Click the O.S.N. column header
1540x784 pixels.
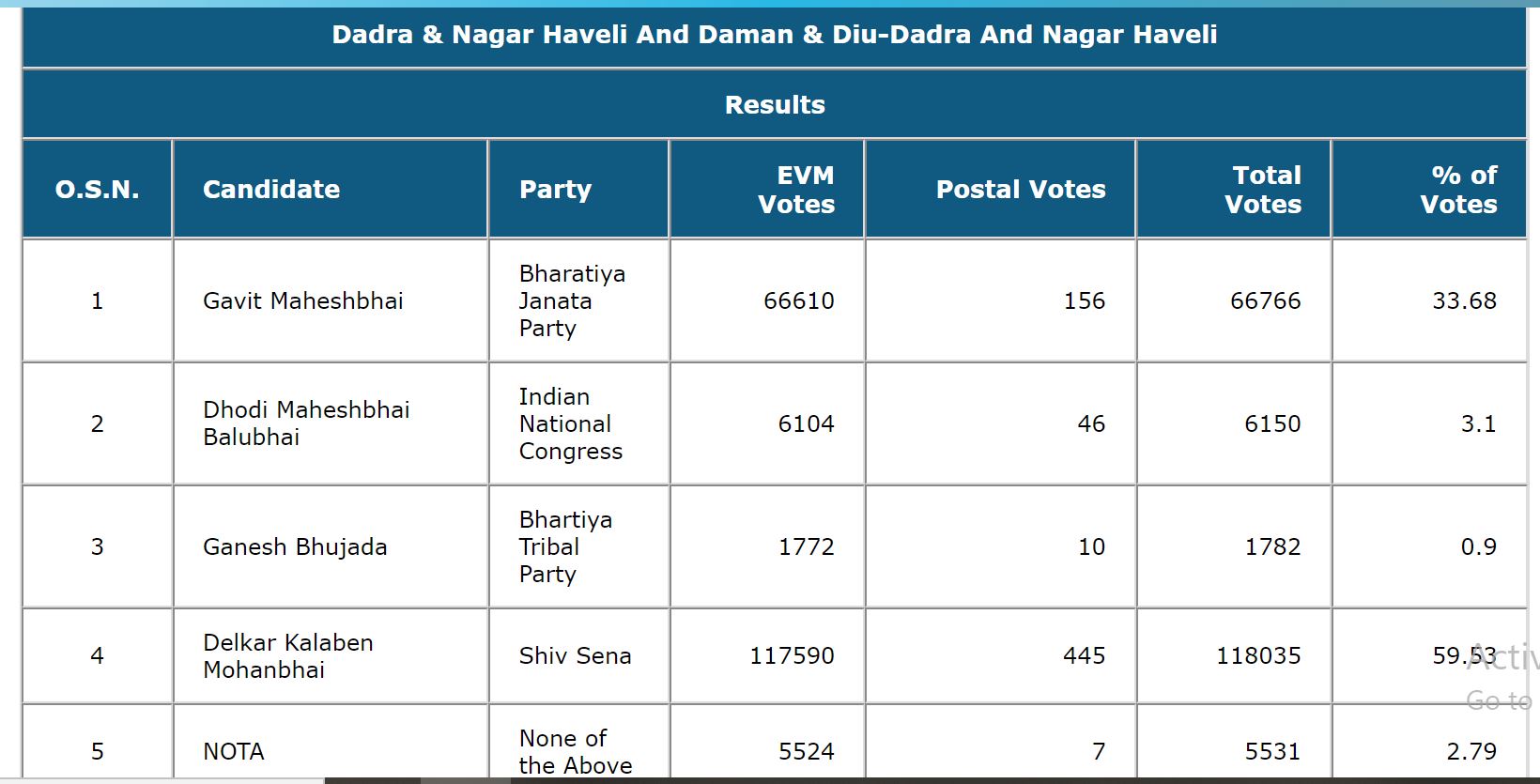tap(97, 190)
